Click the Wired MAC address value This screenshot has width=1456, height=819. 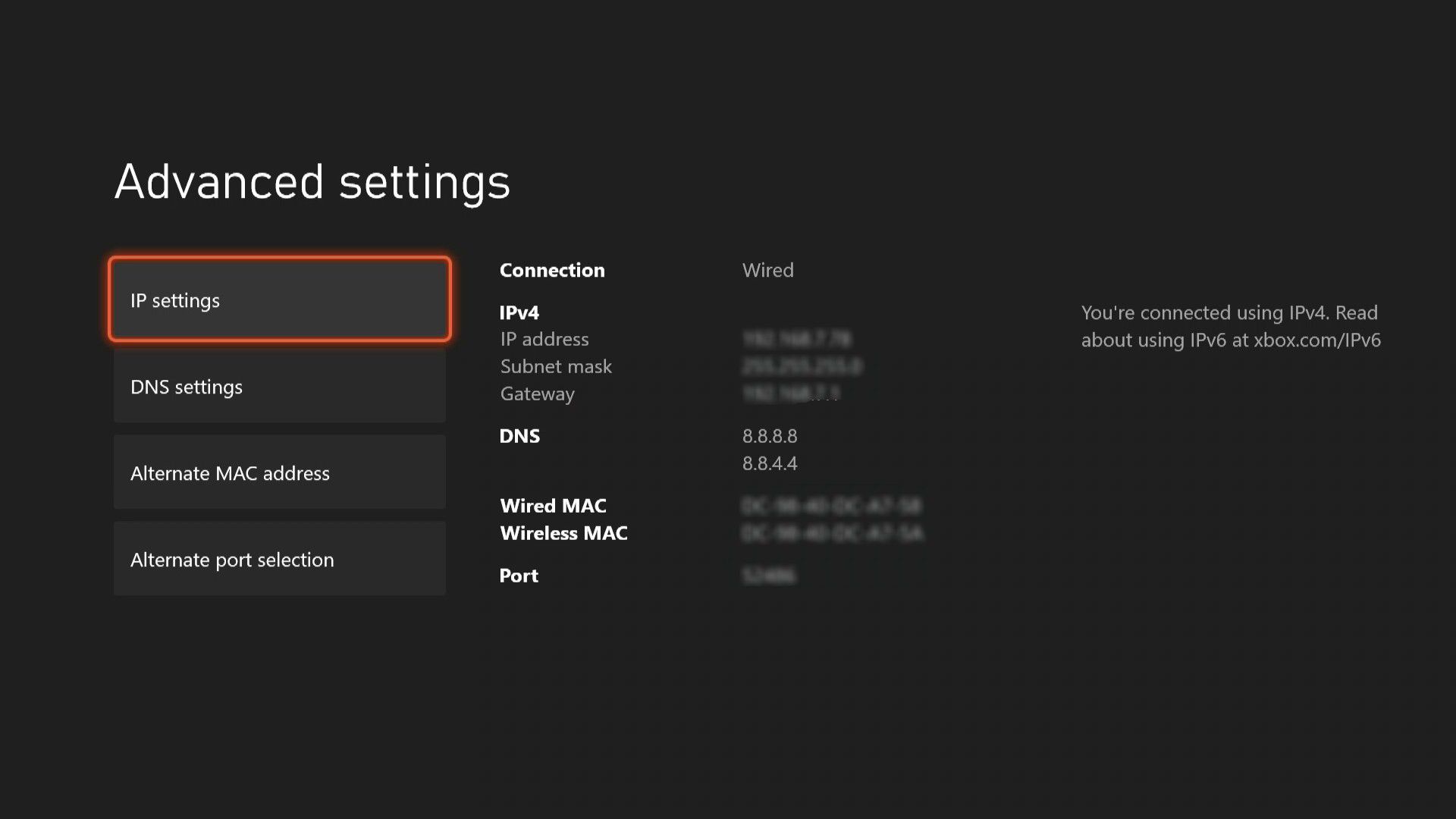pyautogui.click(x=830, y=506)
